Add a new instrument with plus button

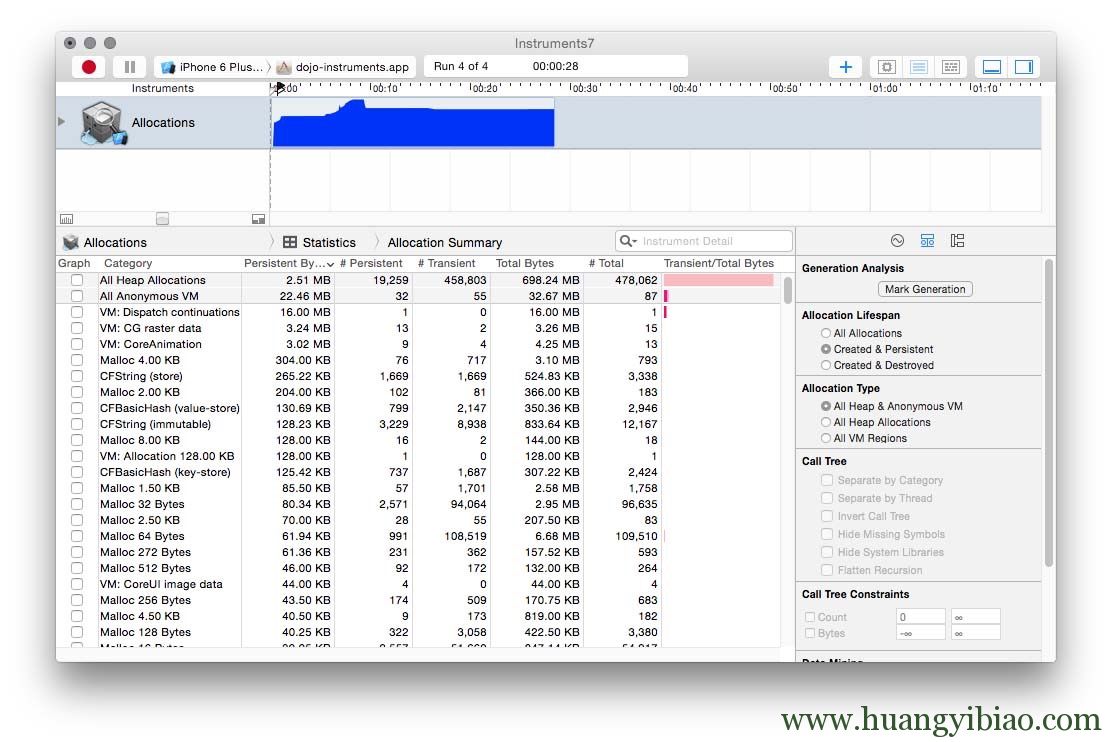(x=845, y=67)
